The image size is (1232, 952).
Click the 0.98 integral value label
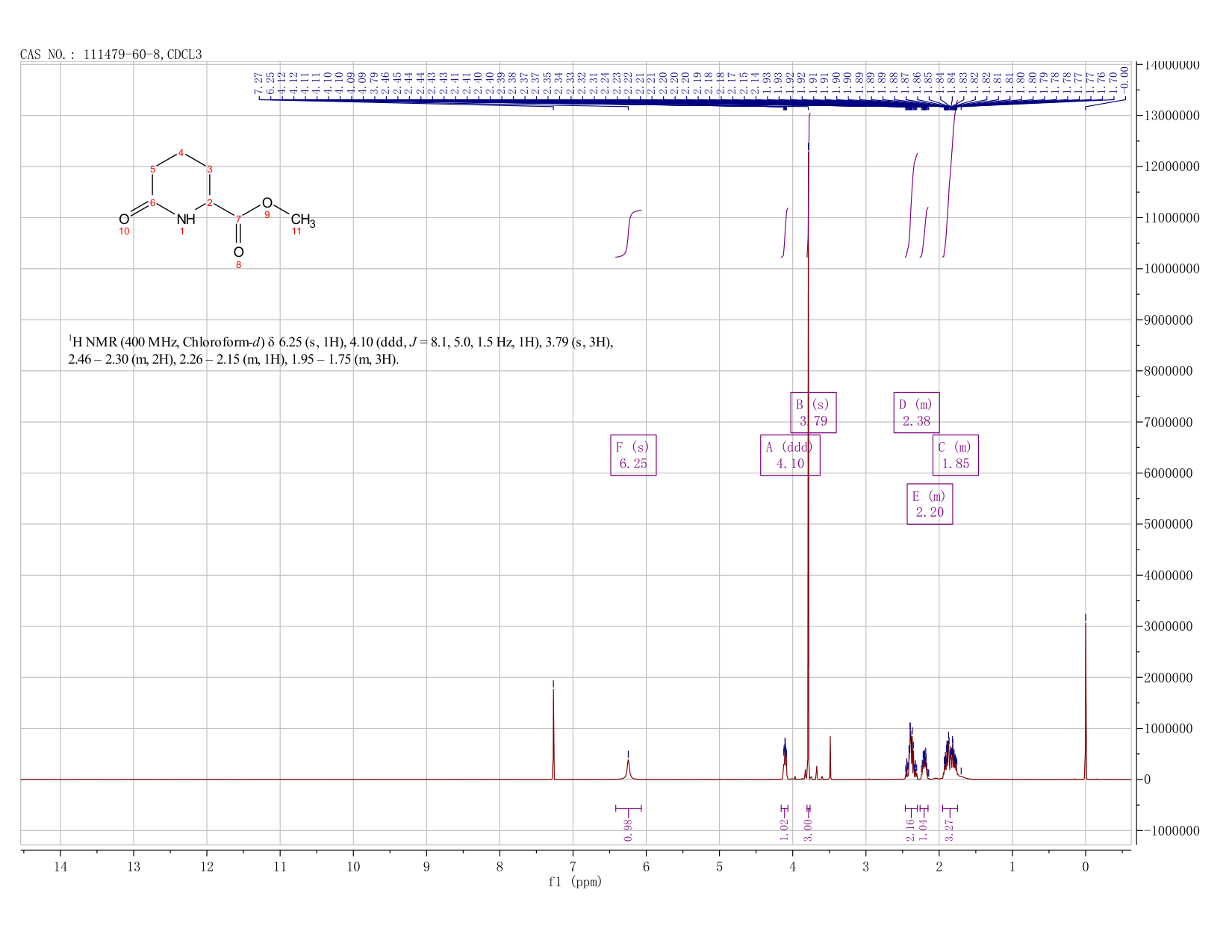pos(628,830)
